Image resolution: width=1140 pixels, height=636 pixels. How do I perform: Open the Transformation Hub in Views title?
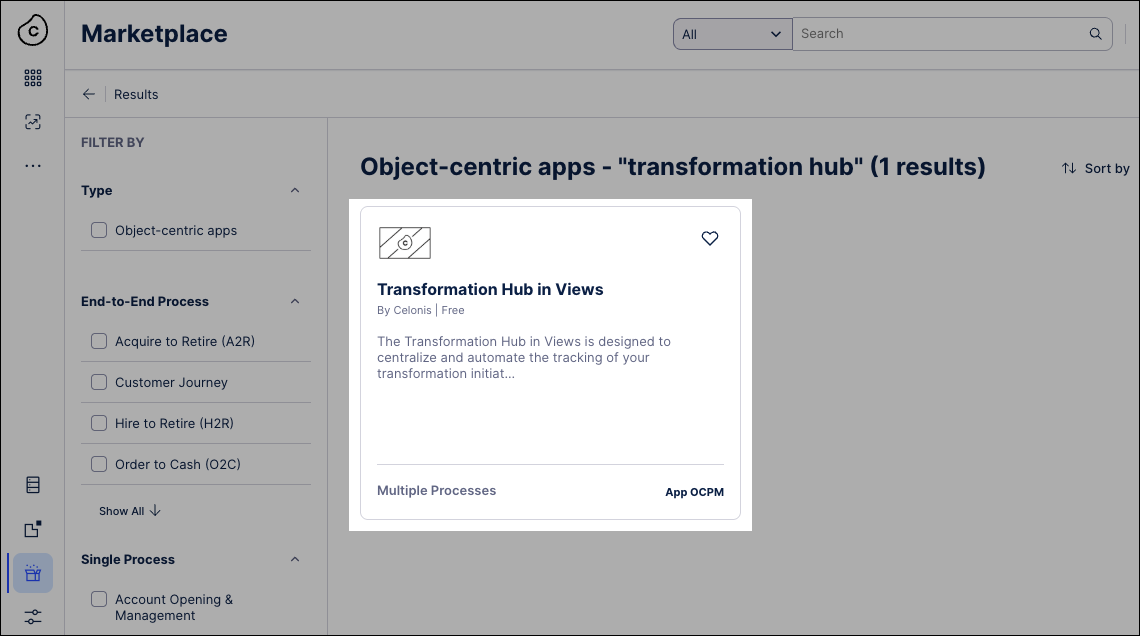pos(490,289)
